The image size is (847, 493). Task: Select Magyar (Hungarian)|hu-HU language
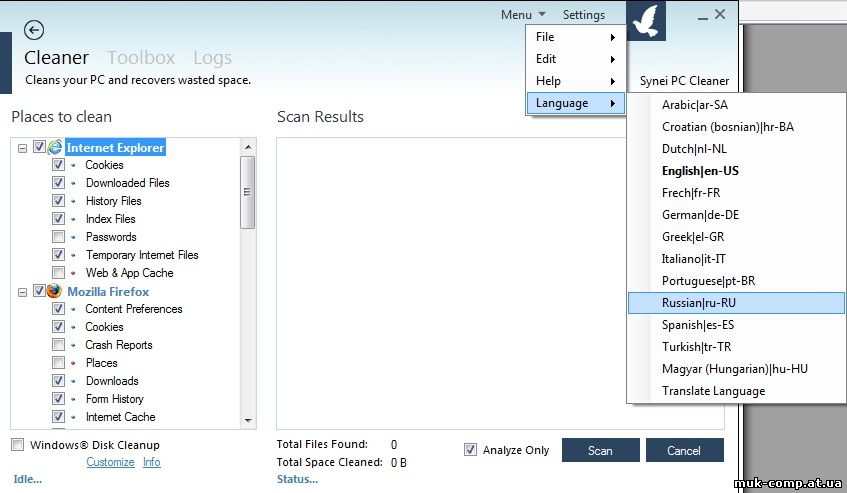(736, 369)
